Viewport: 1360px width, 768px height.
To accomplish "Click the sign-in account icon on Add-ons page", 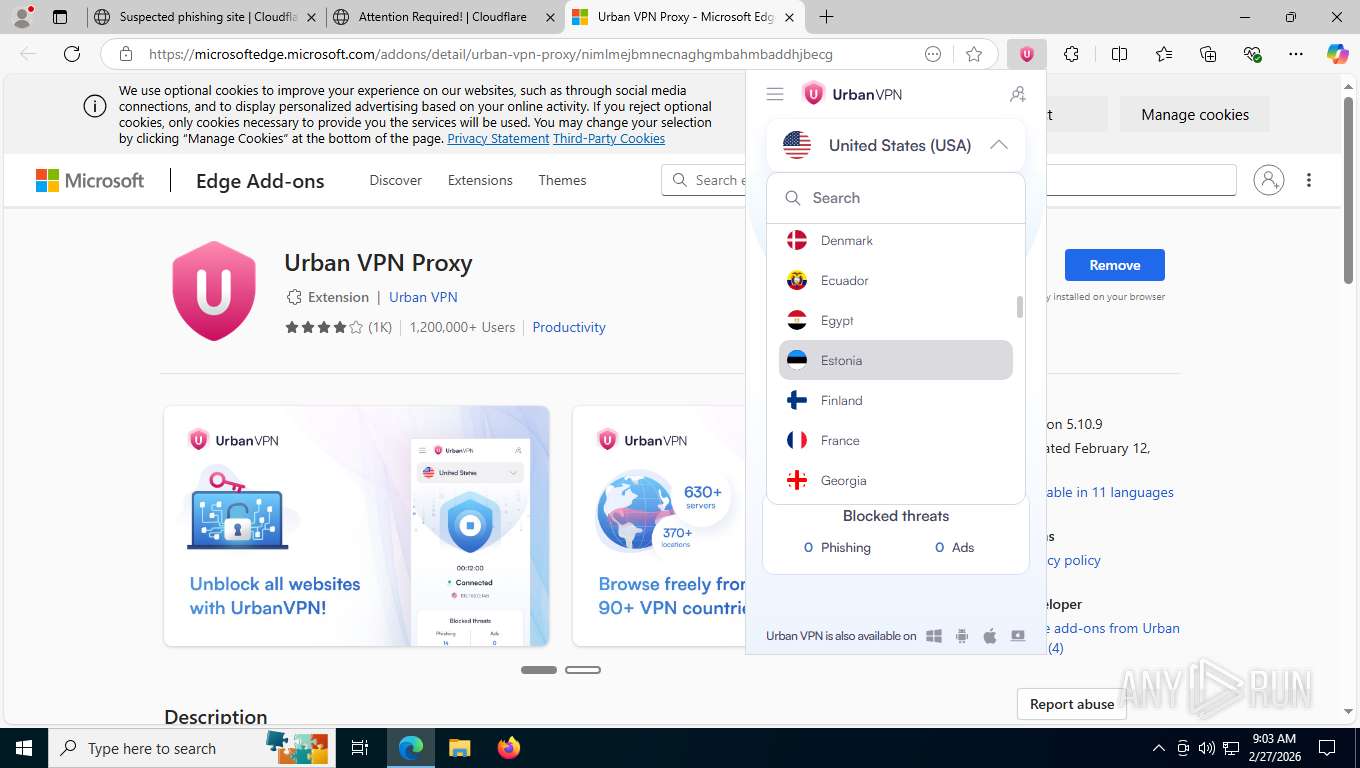I will tap(1268, 180).
